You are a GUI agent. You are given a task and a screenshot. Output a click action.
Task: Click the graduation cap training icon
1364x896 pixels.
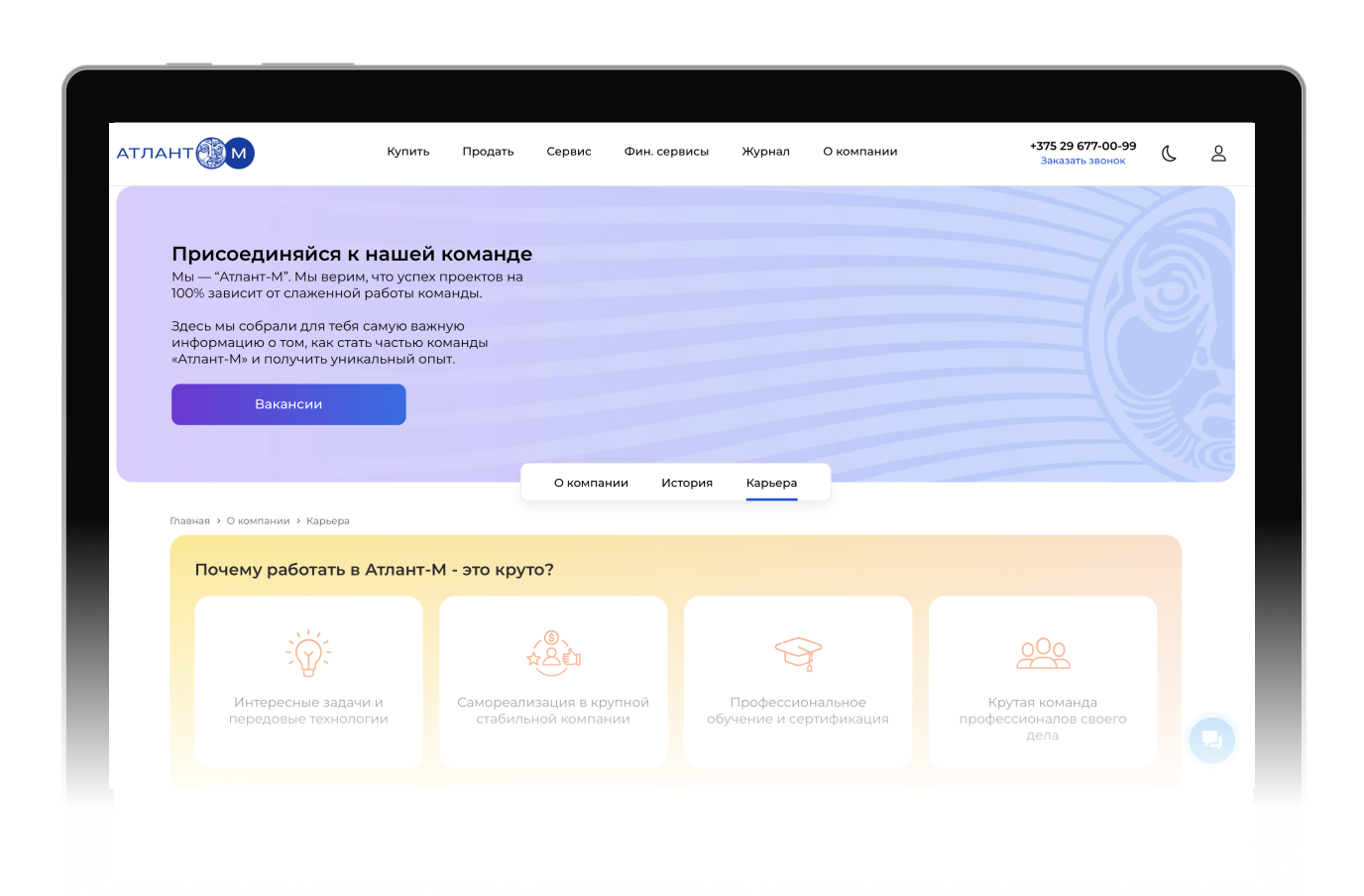coord(798,653)
